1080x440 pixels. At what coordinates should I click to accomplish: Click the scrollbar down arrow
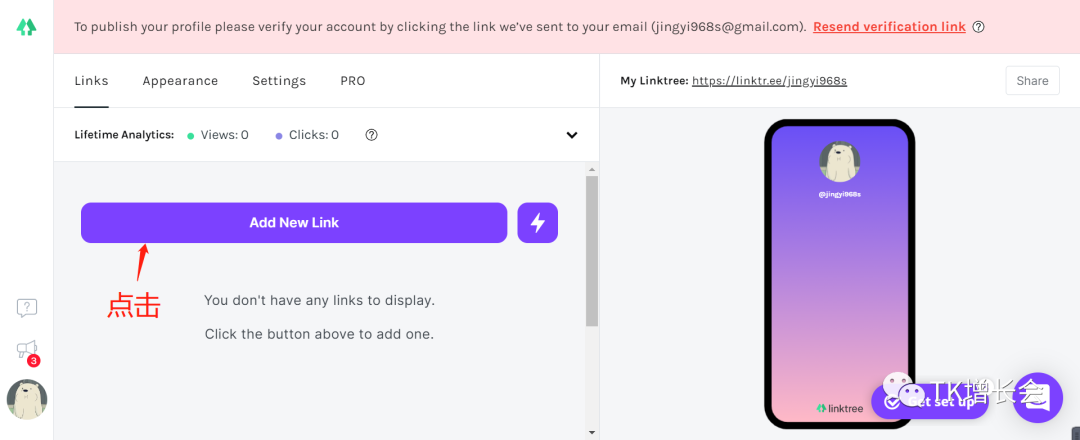[592, 432]
